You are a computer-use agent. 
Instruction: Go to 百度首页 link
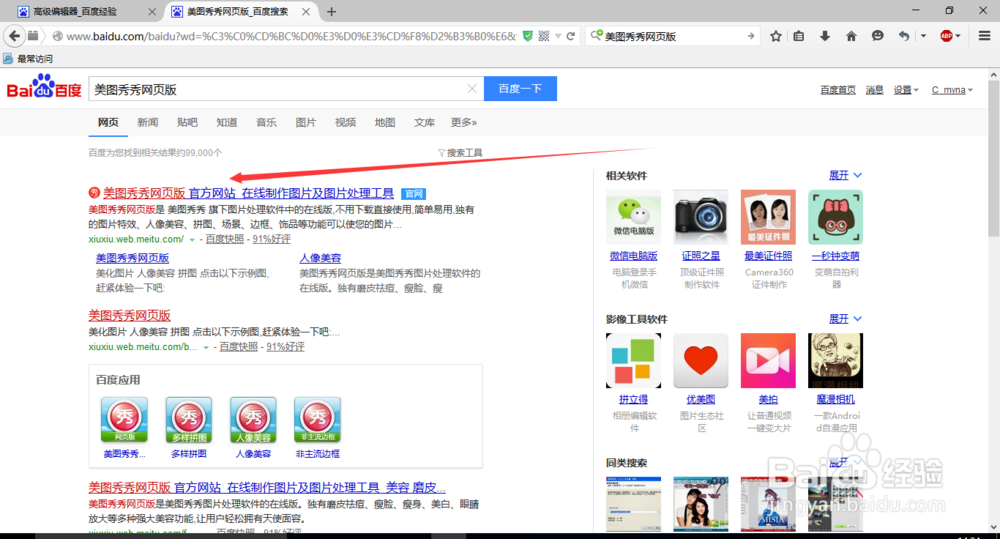[x=838, y=90]
